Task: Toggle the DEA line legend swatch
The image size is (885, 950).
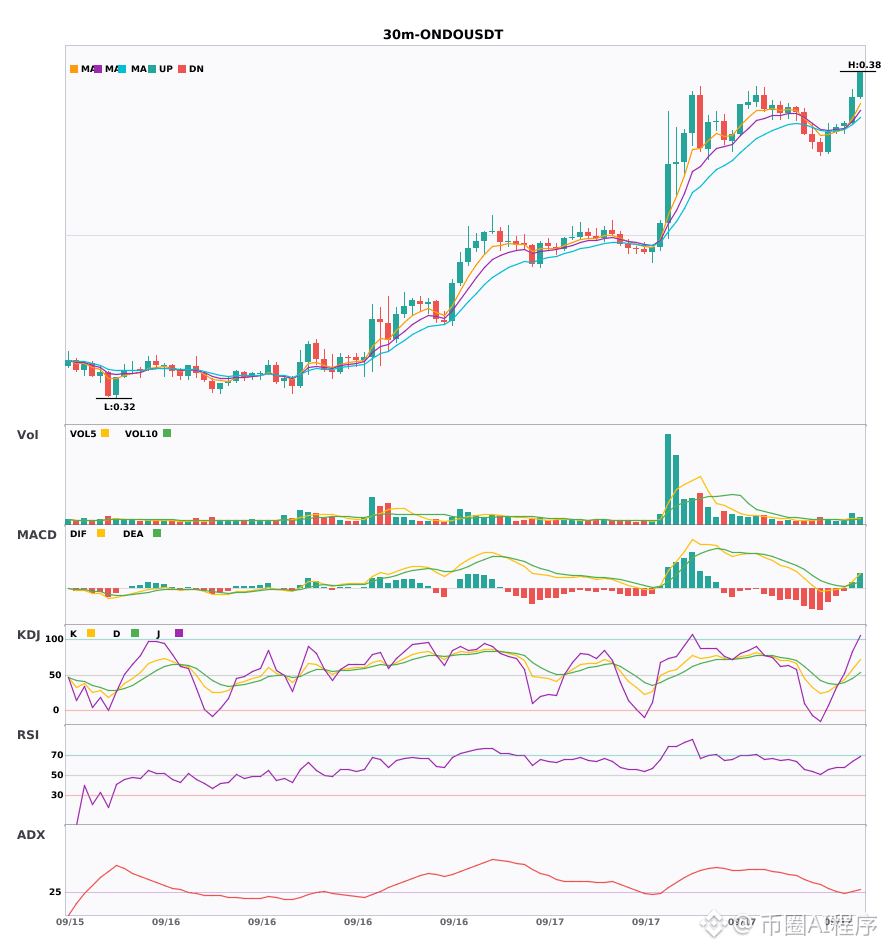Action: (157, 533)
